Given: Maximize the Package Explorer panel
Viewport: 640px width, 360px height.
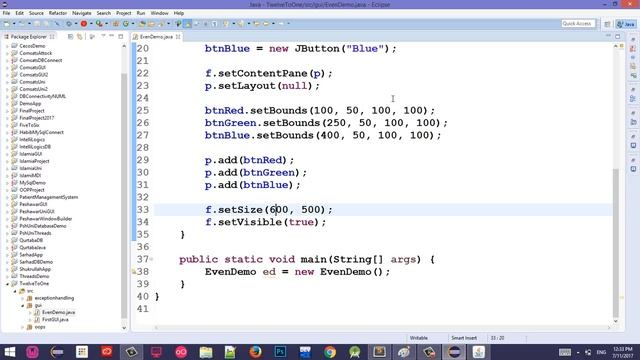Looking at the screenshot, I should click(121, 36).
